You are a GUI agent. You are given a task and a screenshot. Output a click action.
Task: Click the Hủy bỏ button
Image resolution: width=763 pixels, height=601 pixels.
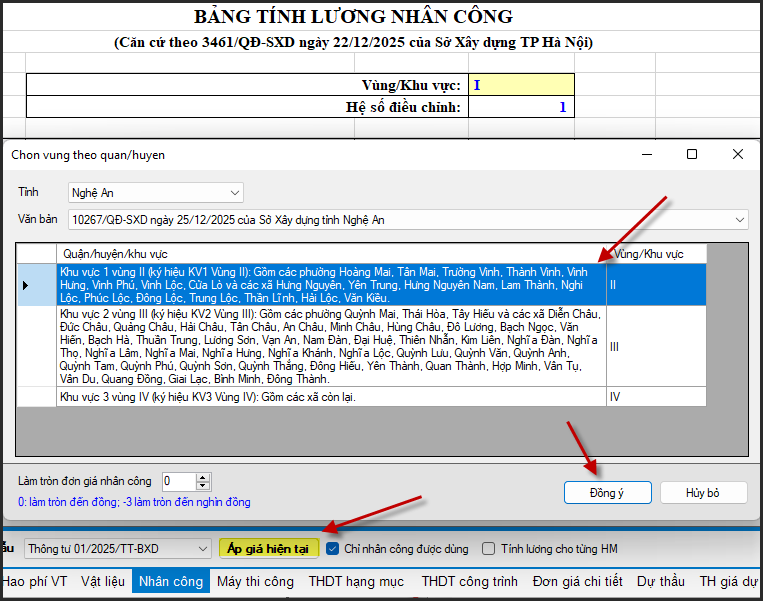(x=702, y=492)
